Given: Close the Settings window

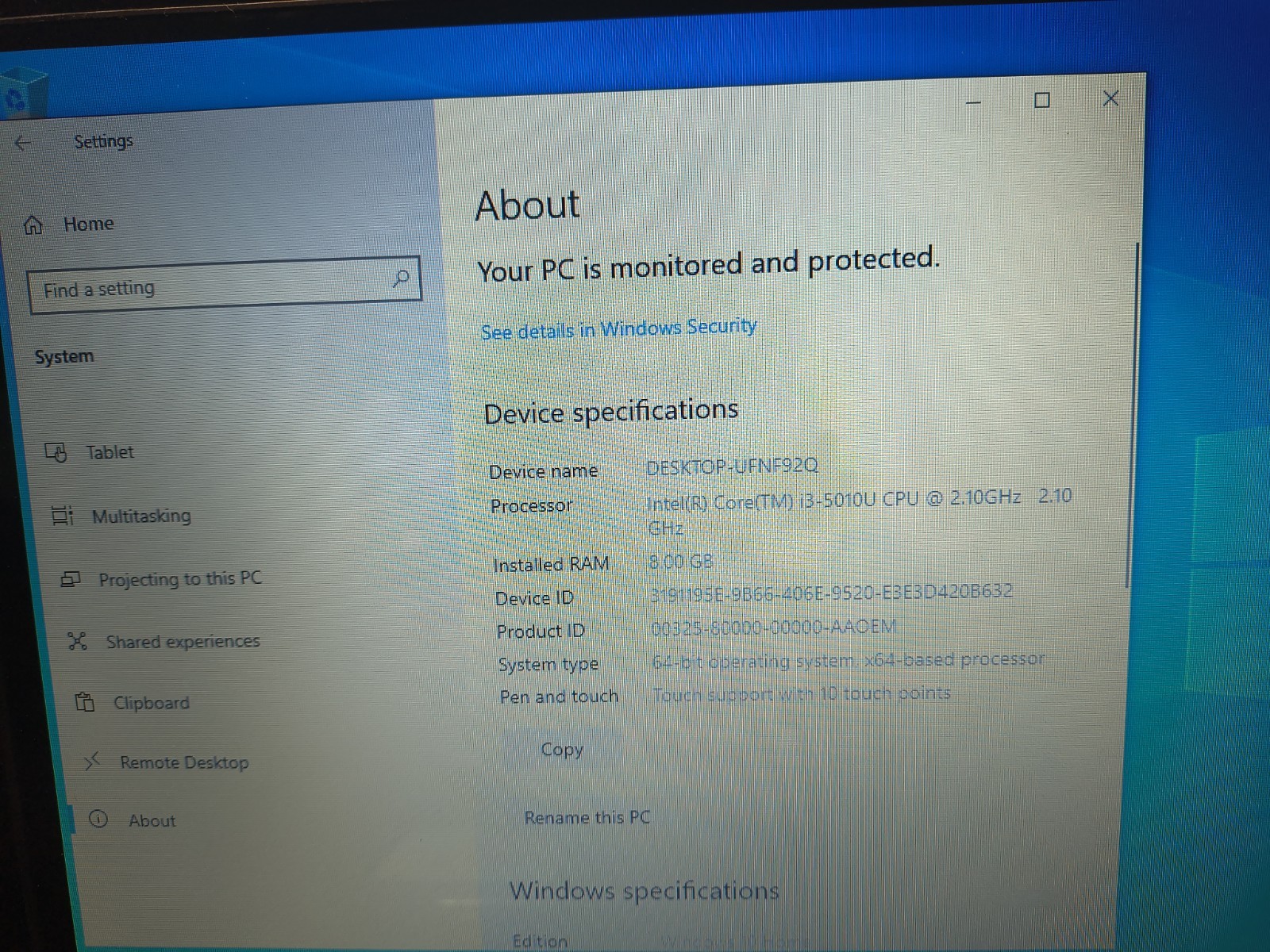Looking at the screenshot, I should 1110,98.
